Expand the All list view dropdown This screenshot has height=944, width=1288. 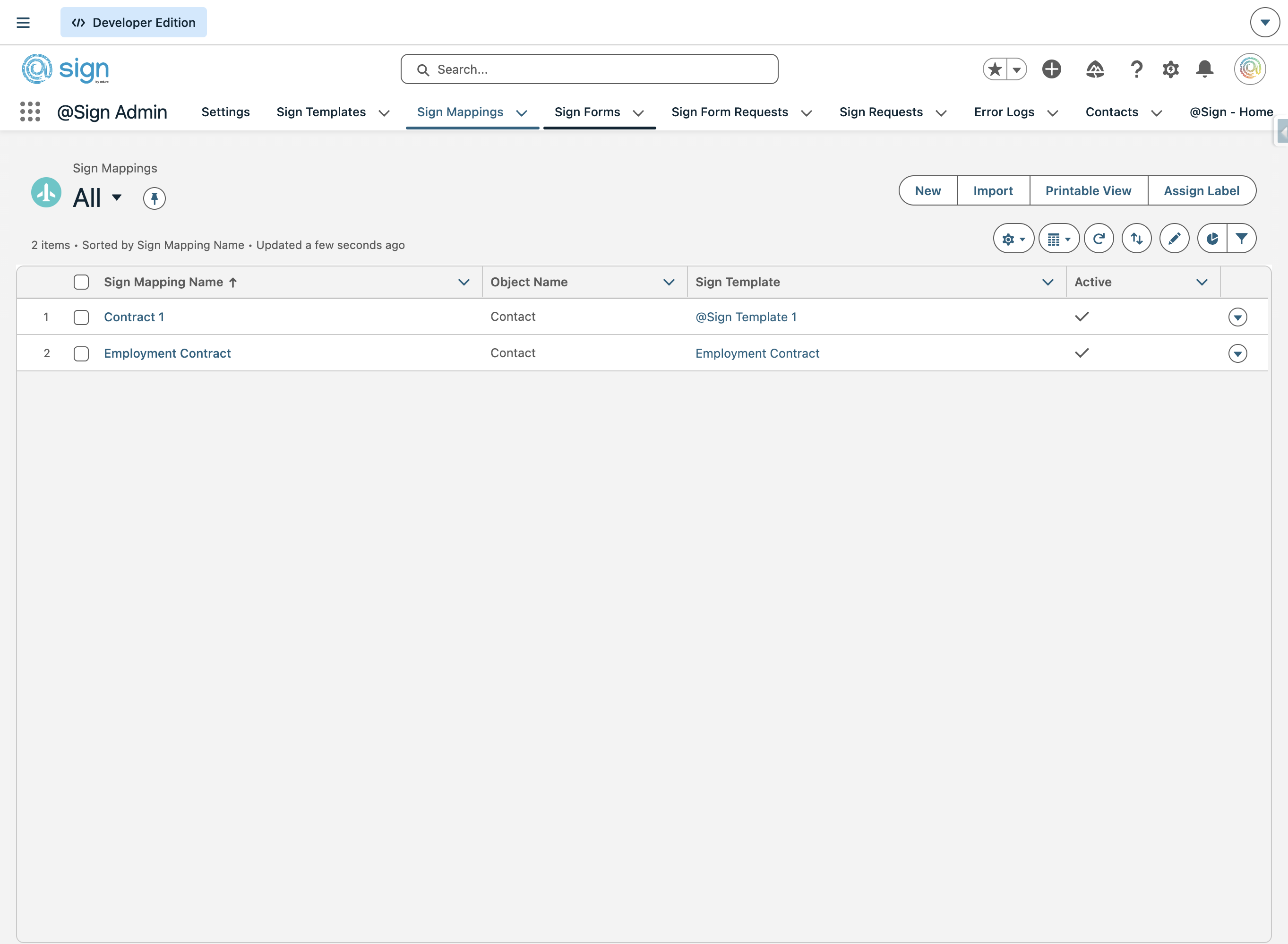coord(117,197)
